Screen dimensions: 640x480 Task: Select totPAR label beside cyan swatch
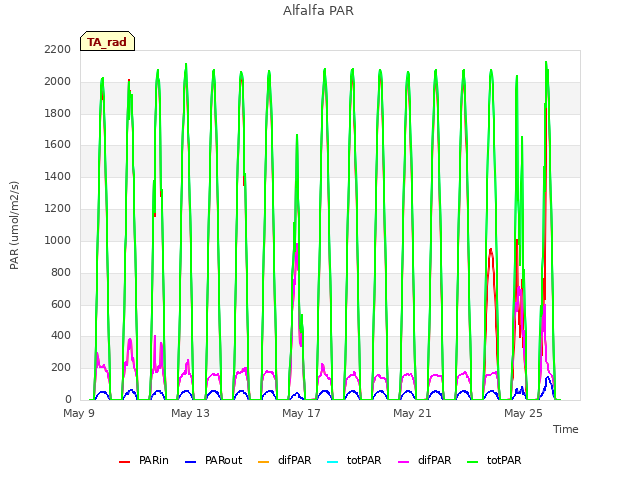click(x=364, y=460)
